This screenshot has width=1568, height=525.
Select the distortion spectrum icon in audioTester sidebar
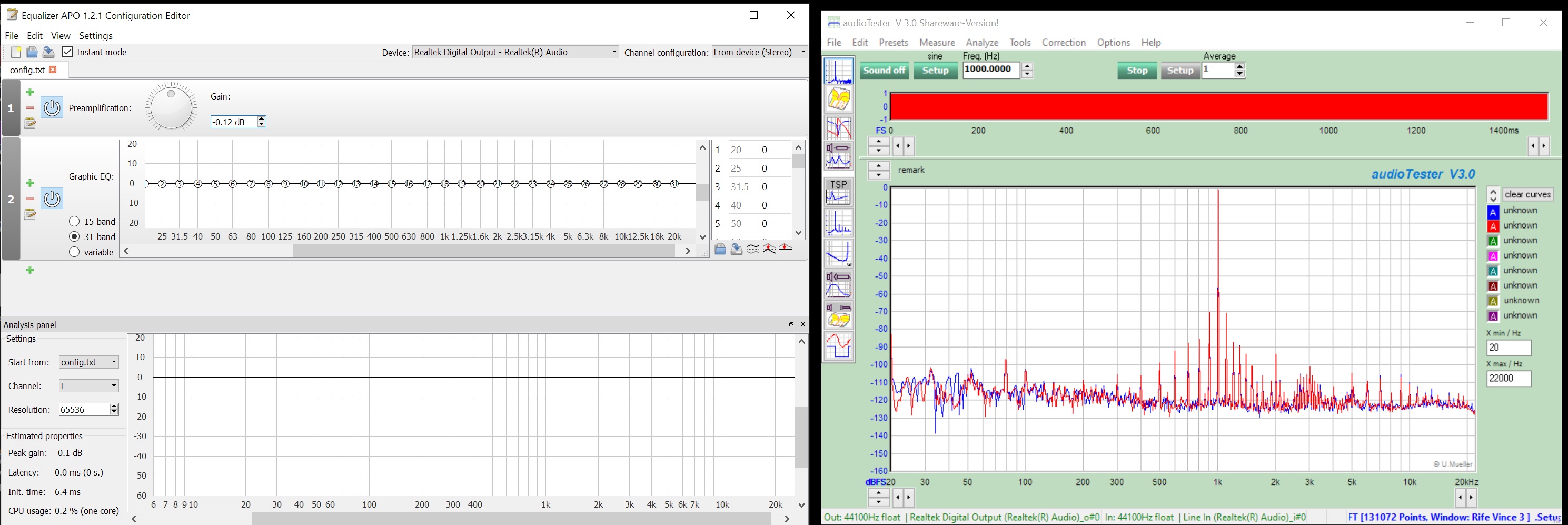click(839, 223)
